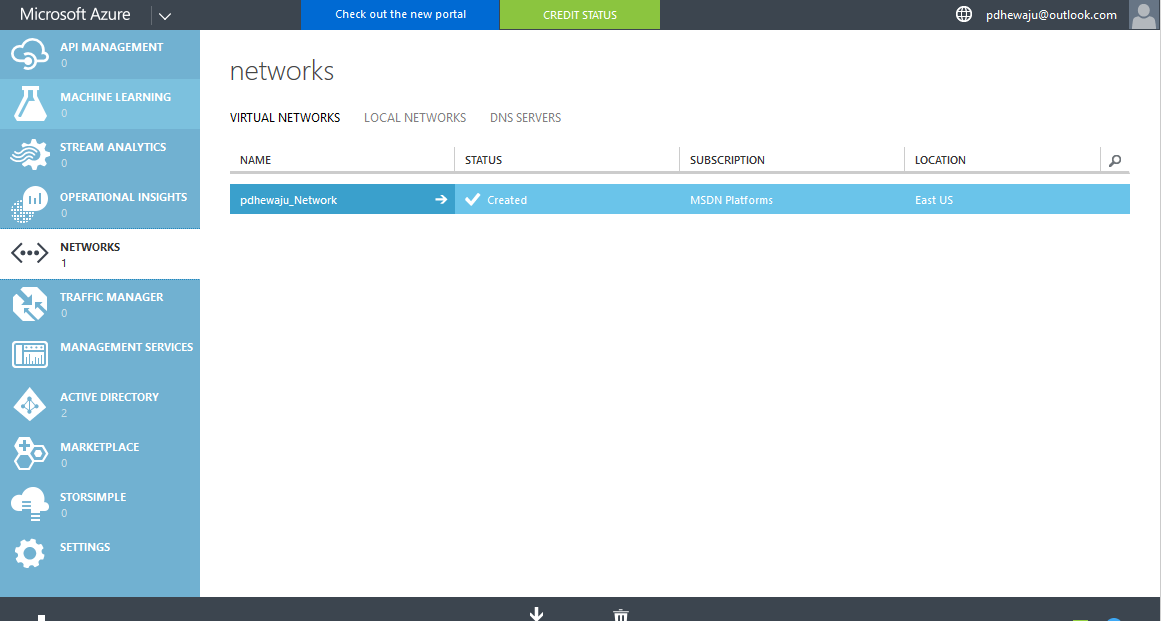Open Marketplace via the hexagon icon
Image resolution: width=1161 pixels, height=621 pixels.
30,454
